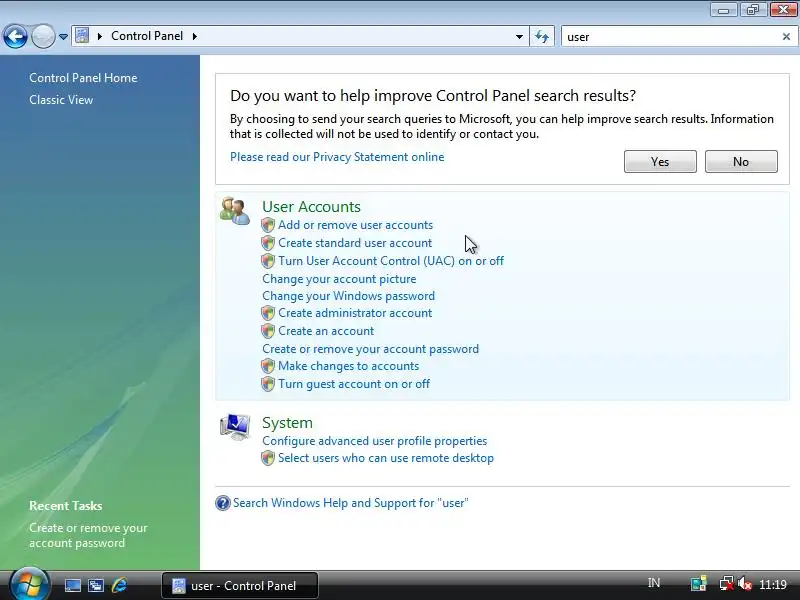The image size is (800, 600).
Task: Open Configure advanced user profile properties
Action: [x=374, y=441]
